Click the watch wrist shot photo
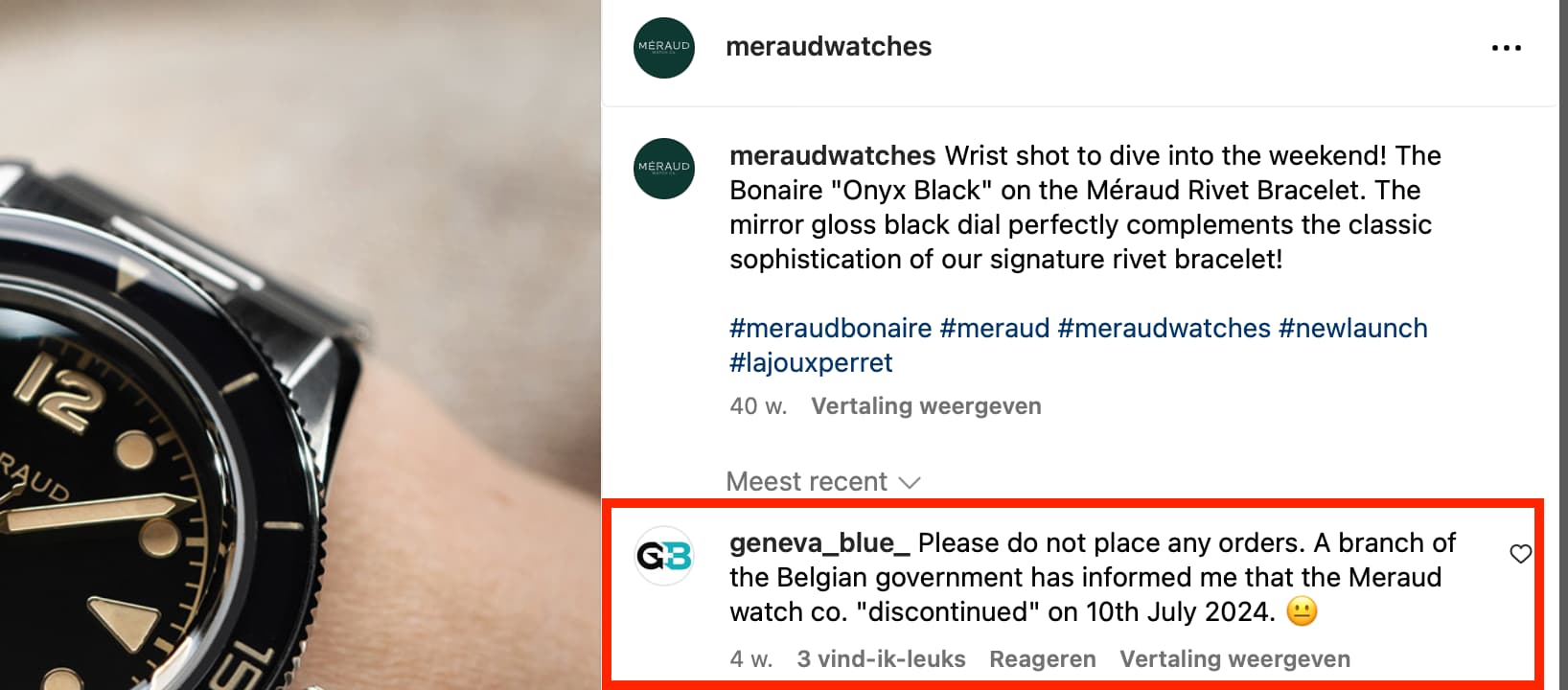 [x=300, y=345]
